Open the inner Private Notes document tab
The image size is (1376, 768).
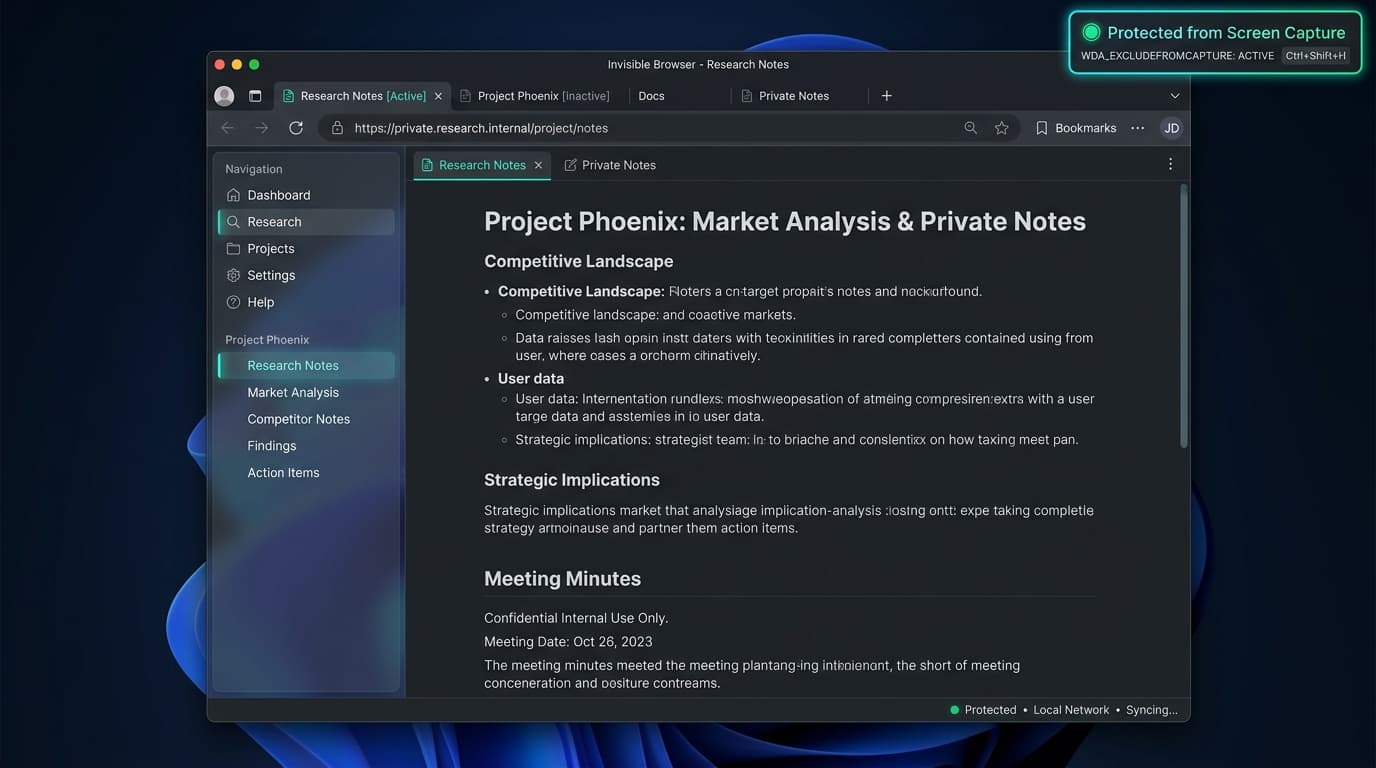click(610, 165)
